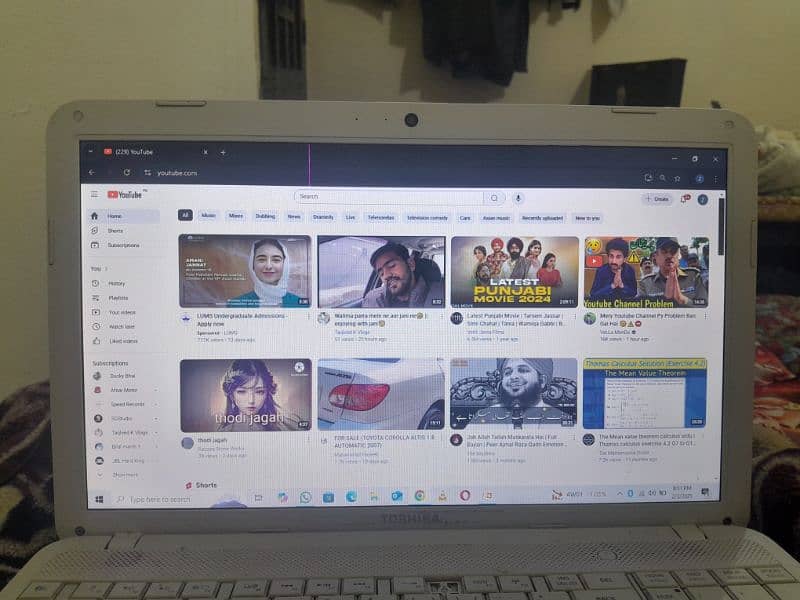Open the YouTube hamburger guide menu
The width and height of the screenshot is (800, 600).
(x=95, y=195)
